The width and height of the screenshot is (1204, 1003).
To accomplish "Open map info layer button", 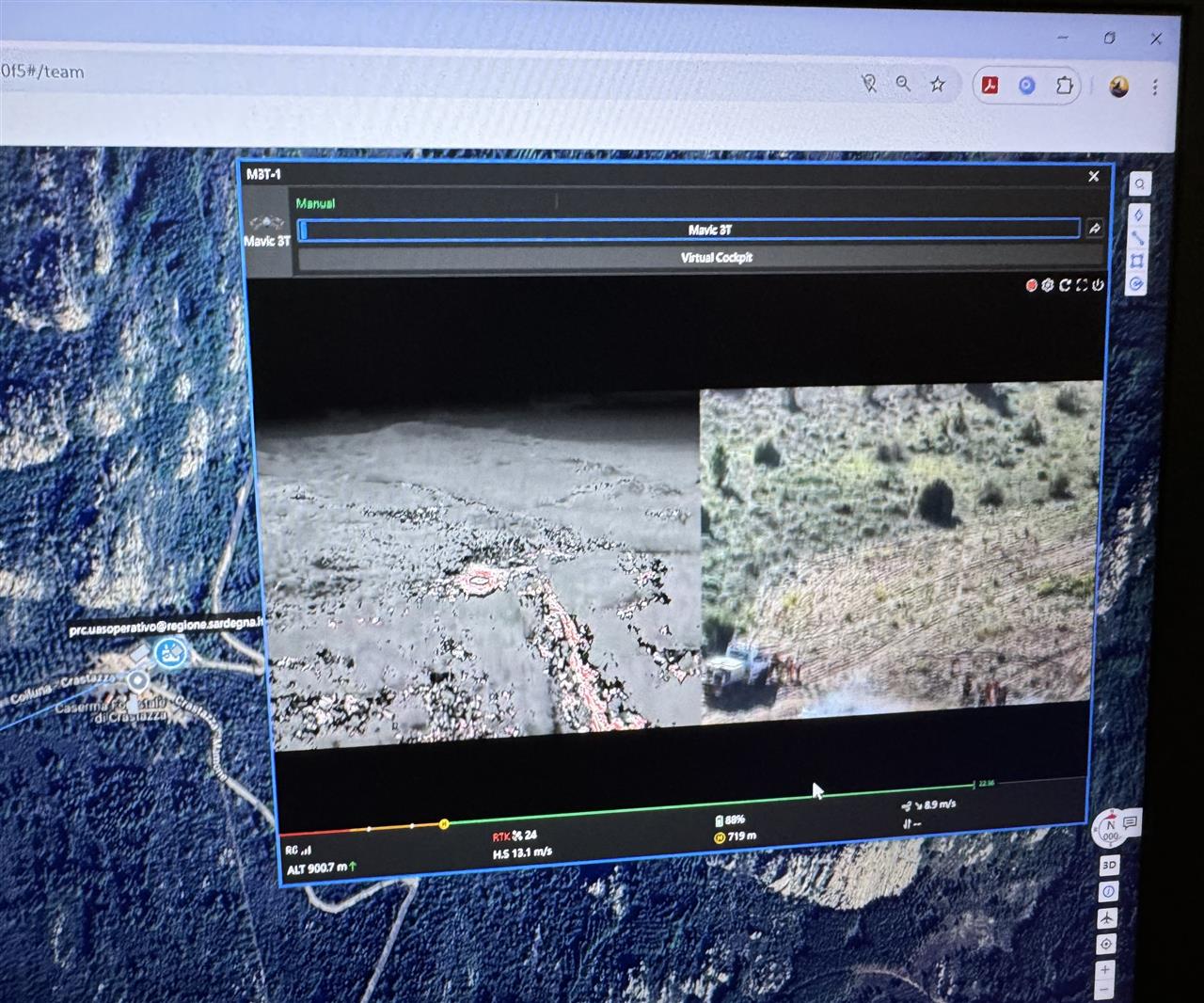I will (1108, 891).
